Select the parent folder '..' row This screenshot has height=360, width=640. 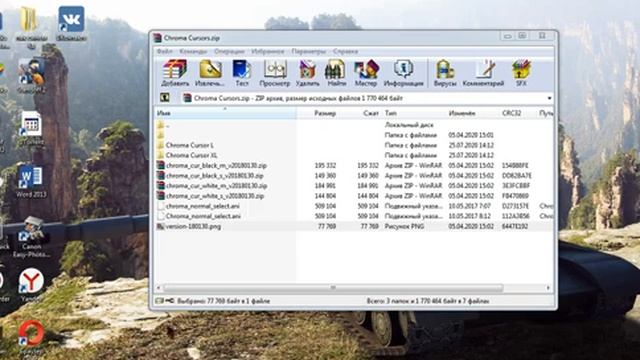353,125
